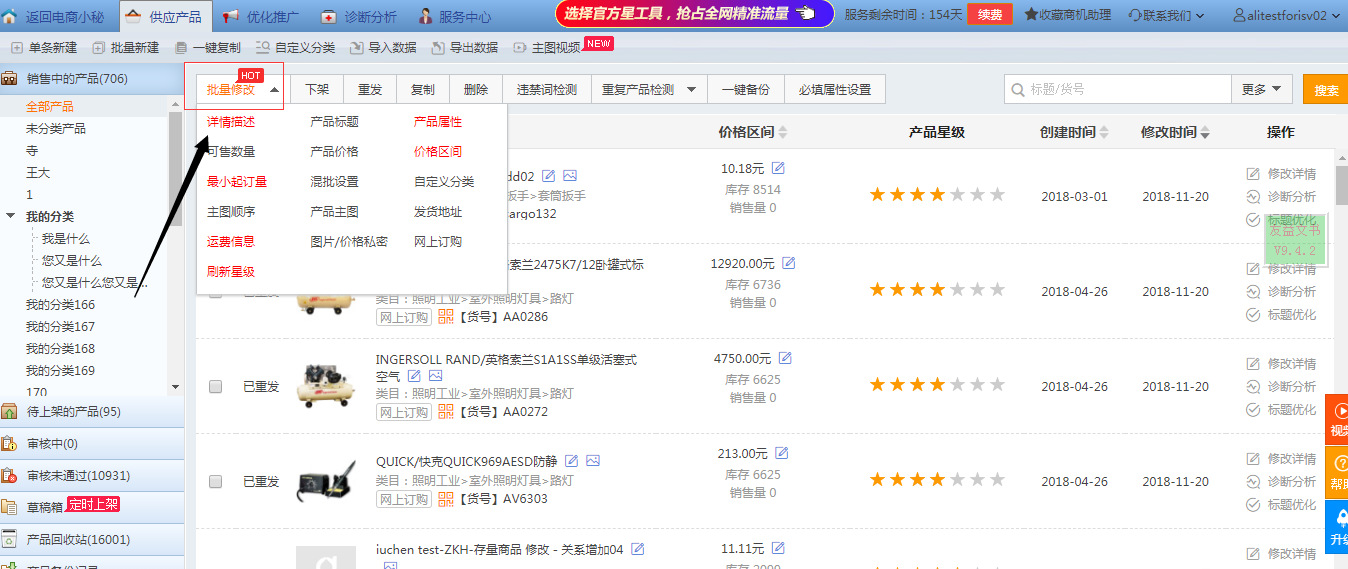Image resolution: width=1348 pixels, height=569 pixels.
Task: Click the edit pencil beside 11.11元 price
Action: point(778,548)
